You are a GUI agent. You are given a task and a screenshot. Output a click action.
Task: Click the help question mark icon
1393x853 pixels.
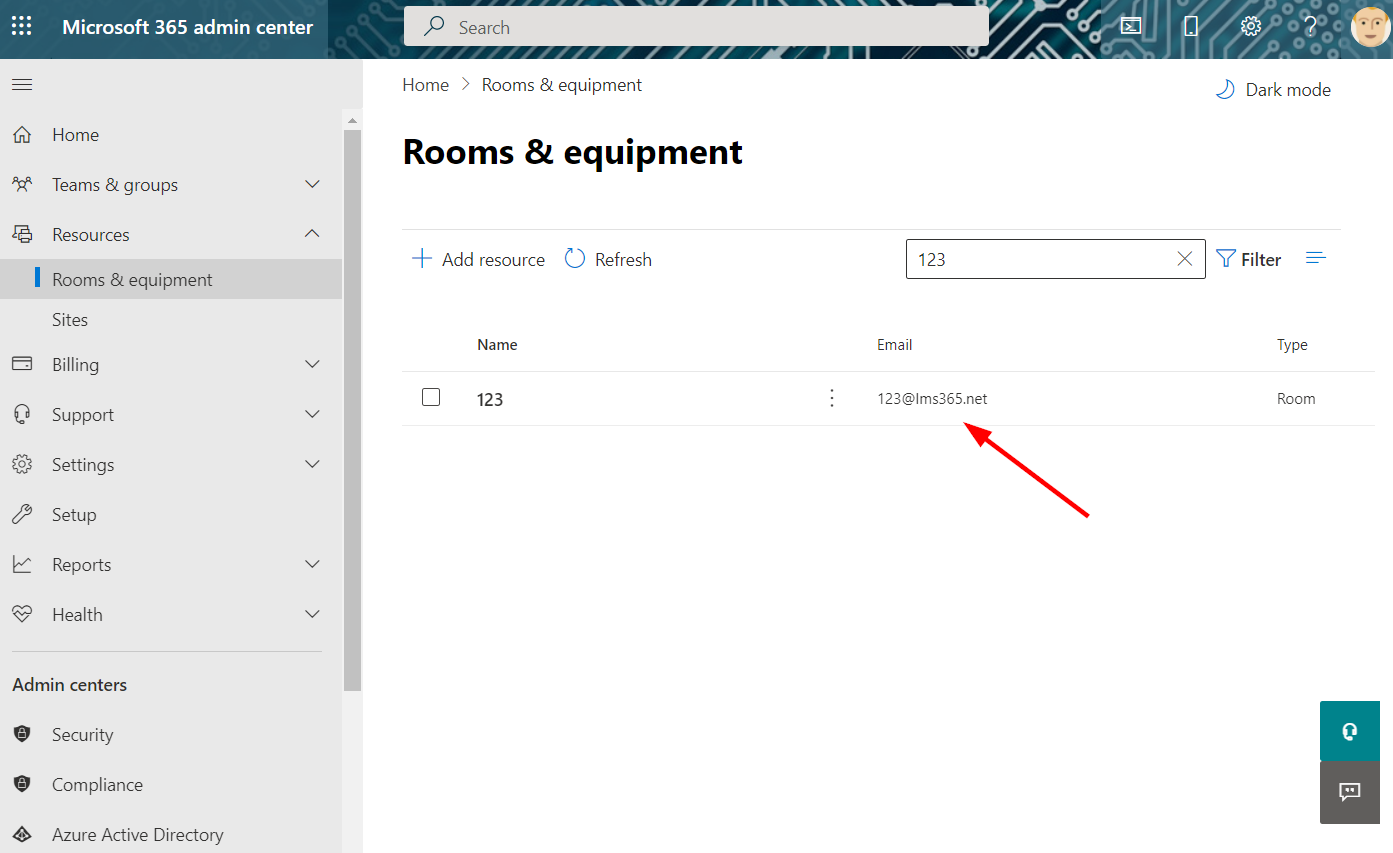coord(1309,27)
